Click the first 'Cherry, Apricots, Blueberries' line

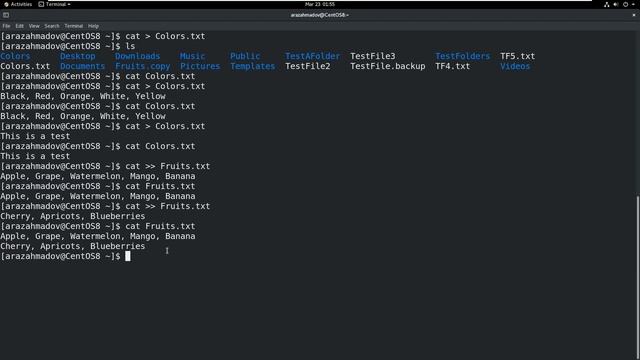73,216
